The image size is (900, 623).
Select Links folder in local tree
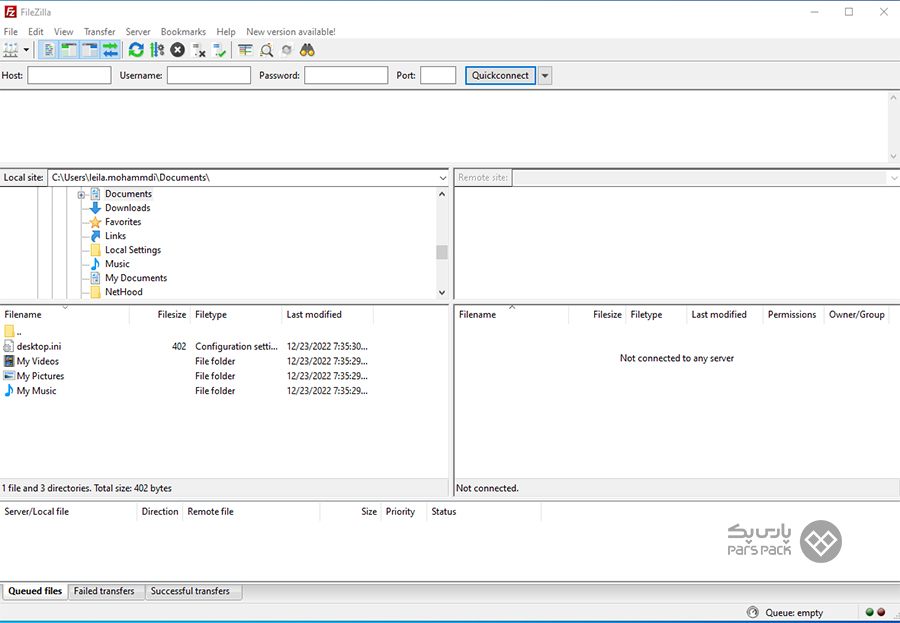click(115, 236)
